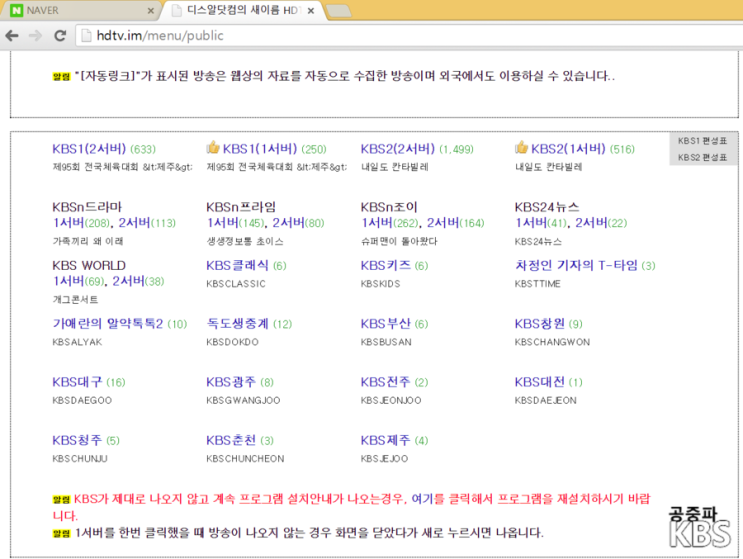Switch to the NAVER tab
Viewport: 743px width, 559px height.
pyautogui.click(x=81, y=10)
